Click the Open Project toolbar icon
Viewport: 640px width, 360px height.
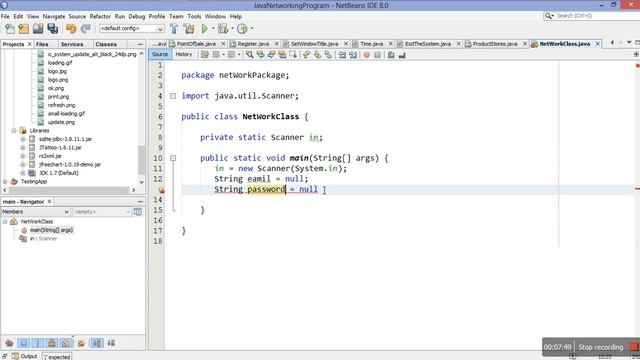(x=38, y=29)
